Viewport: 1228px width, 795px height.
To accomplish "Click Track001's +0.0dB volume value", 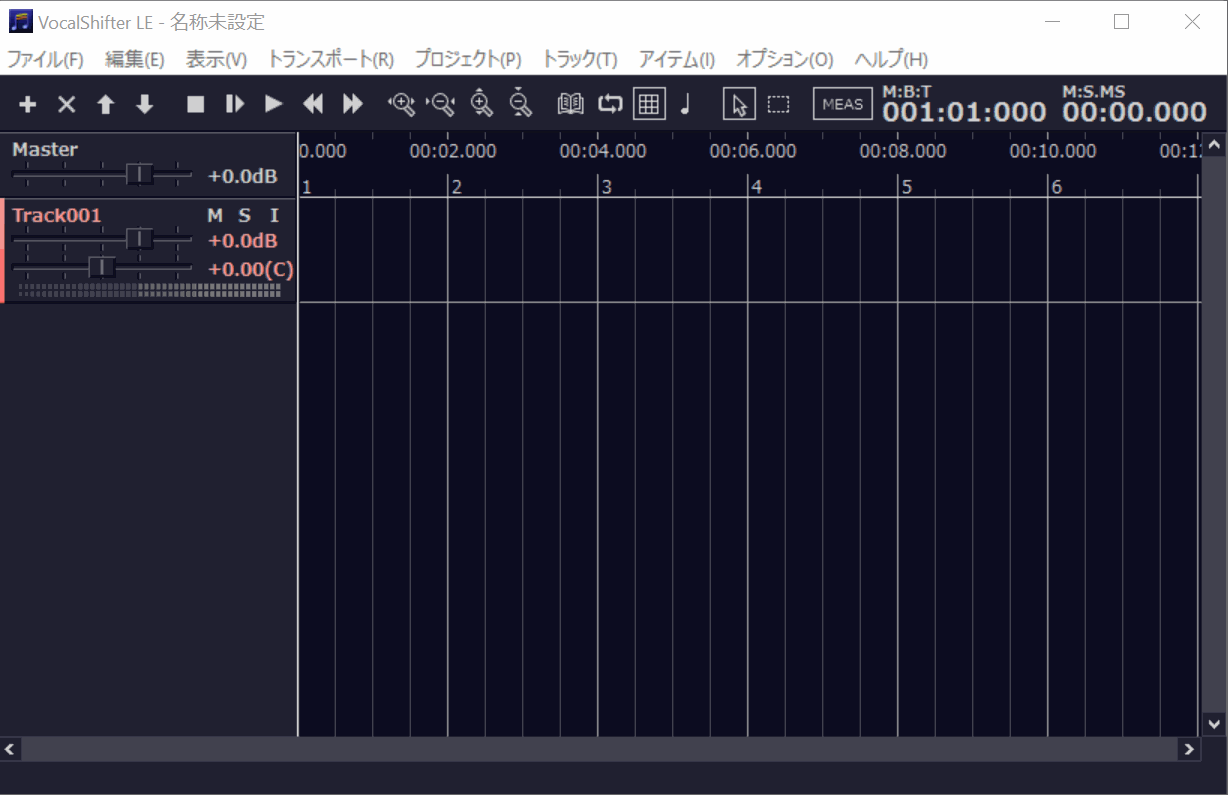I will click(243, 241).
